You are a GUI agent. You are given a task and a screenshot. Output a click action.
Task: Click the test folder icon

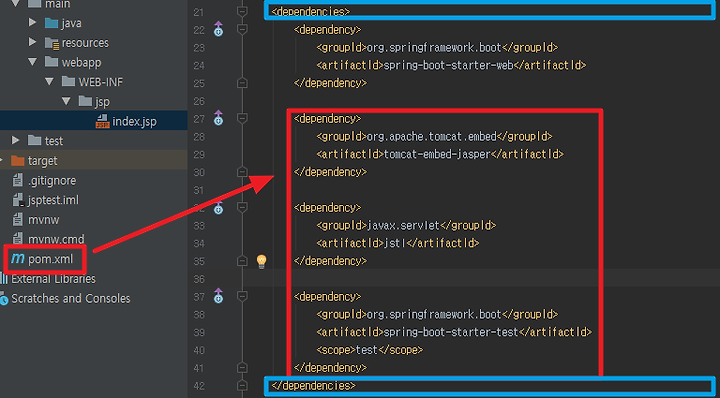coord(34,140)
